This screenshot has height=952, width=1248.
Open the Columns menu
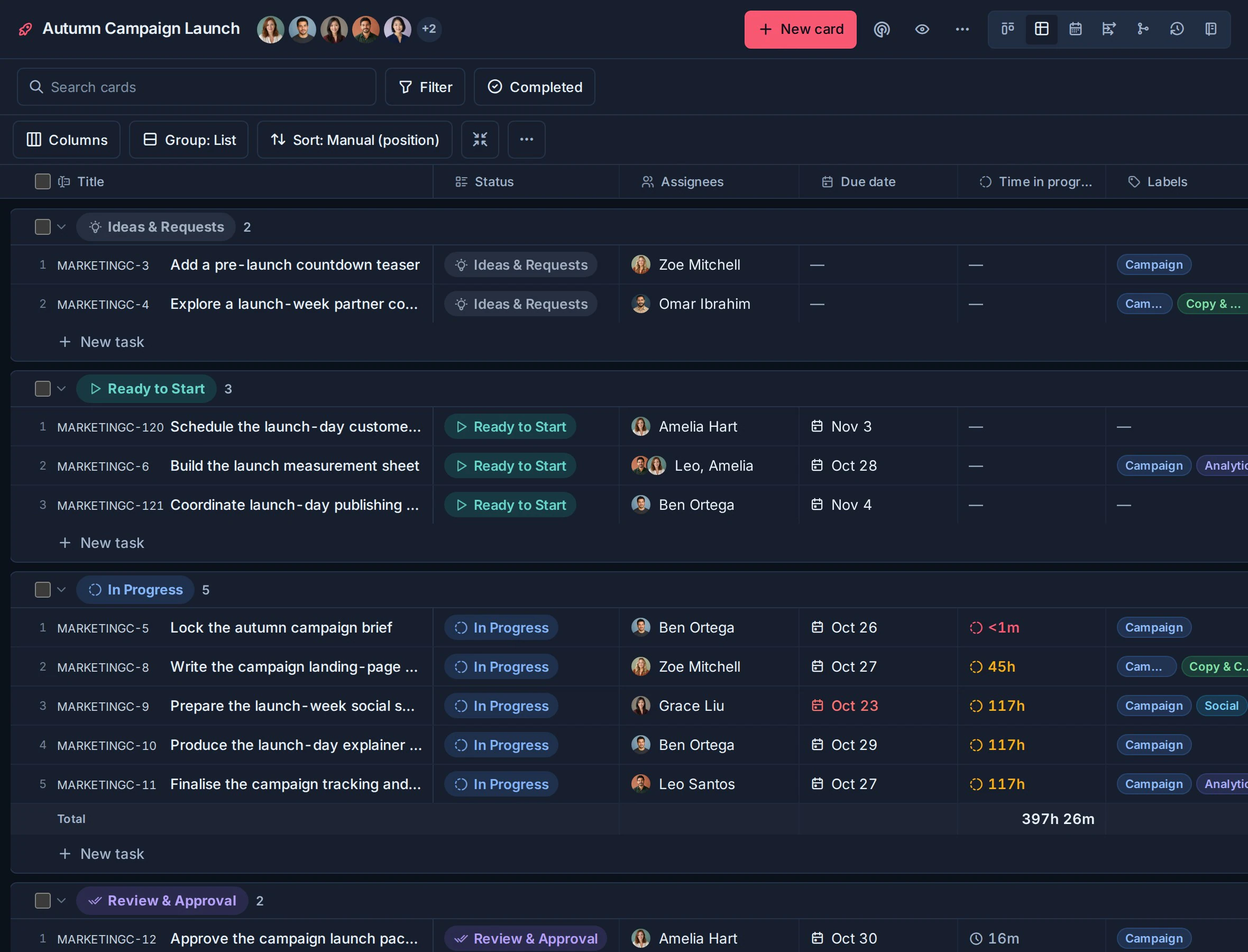[x=66, y=140]
